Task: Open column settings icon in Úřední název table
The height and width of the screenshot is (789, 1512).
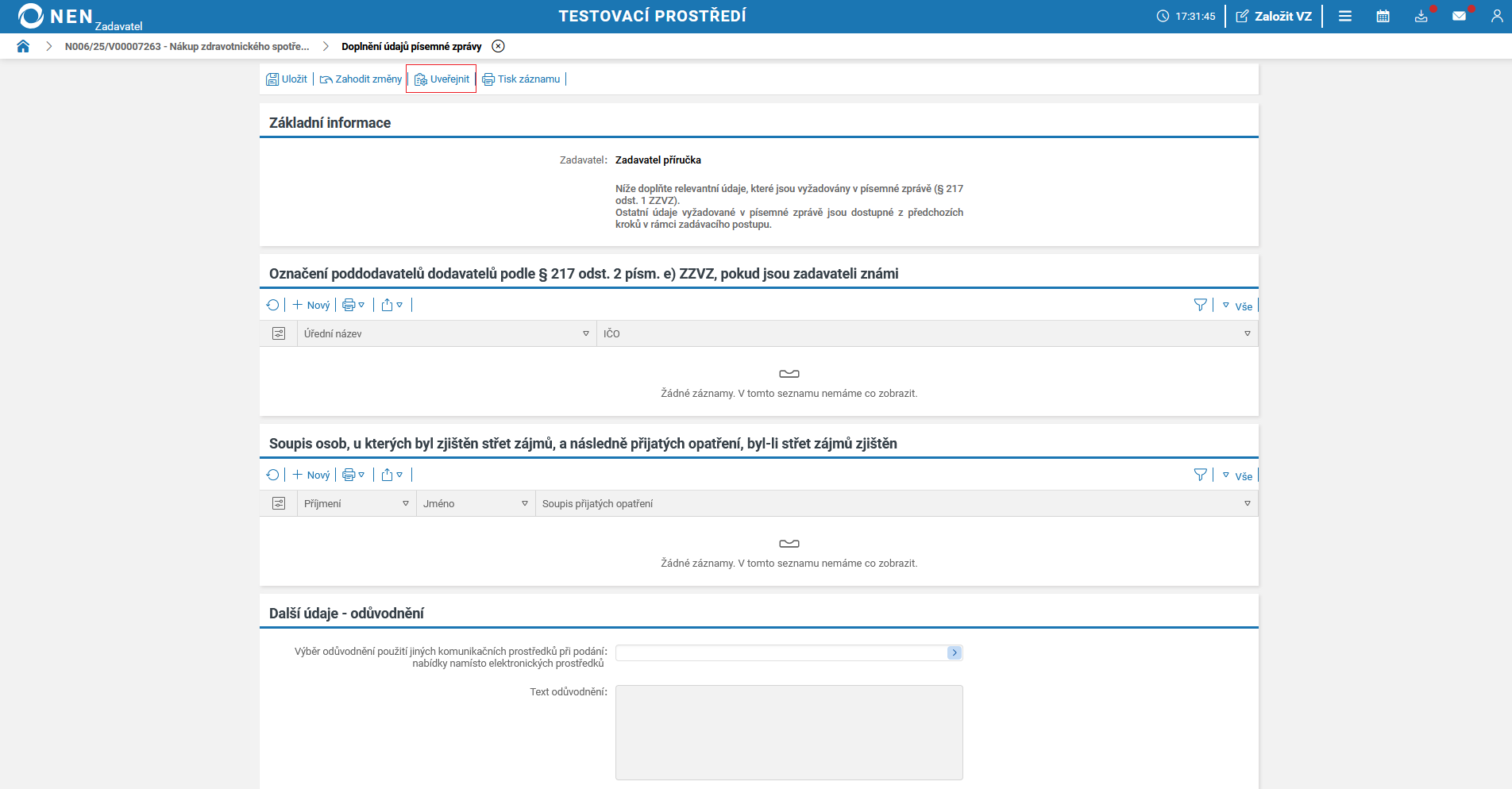Action: coord(279,333)
